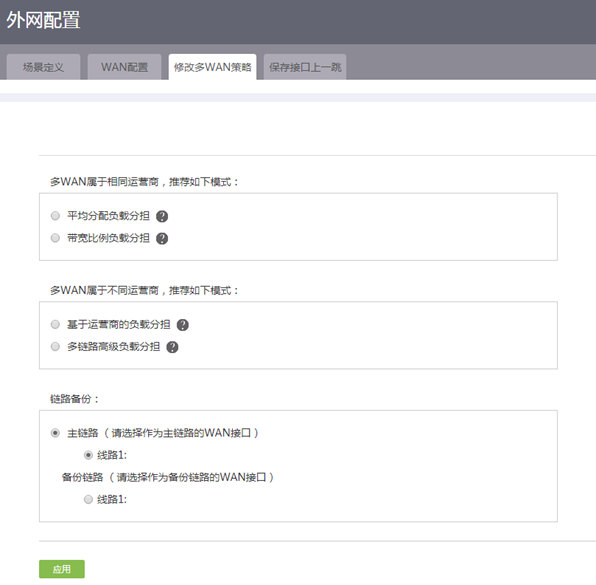596x585 pixels.
Task: Pick 线路1 radio under 主链路
Action: click(x=88, y=455)
